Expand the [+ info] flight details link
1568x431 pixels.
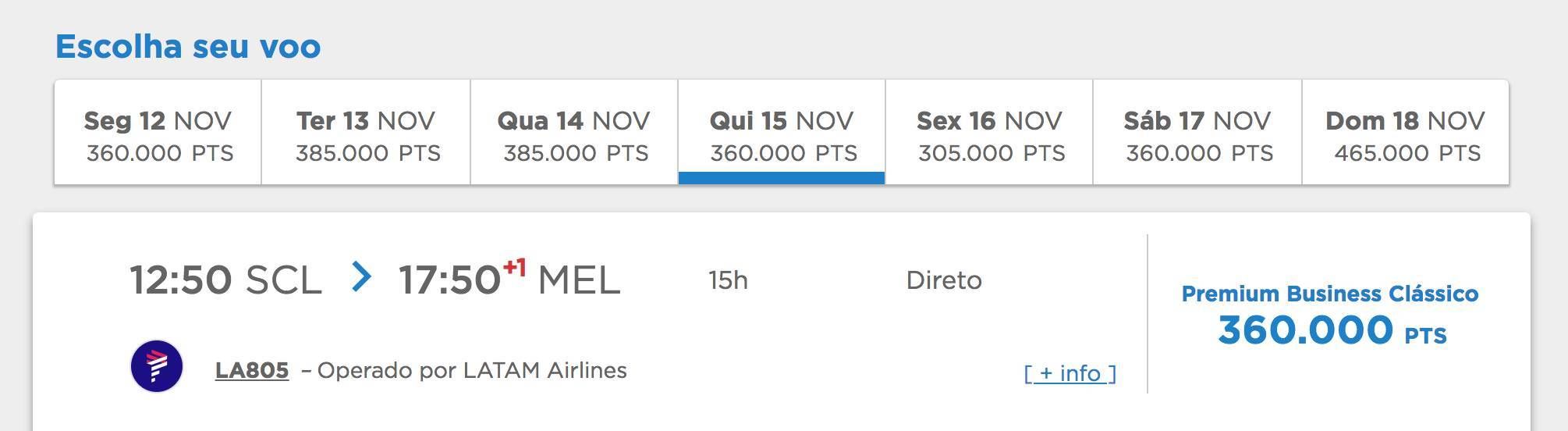click(1070, 373)
